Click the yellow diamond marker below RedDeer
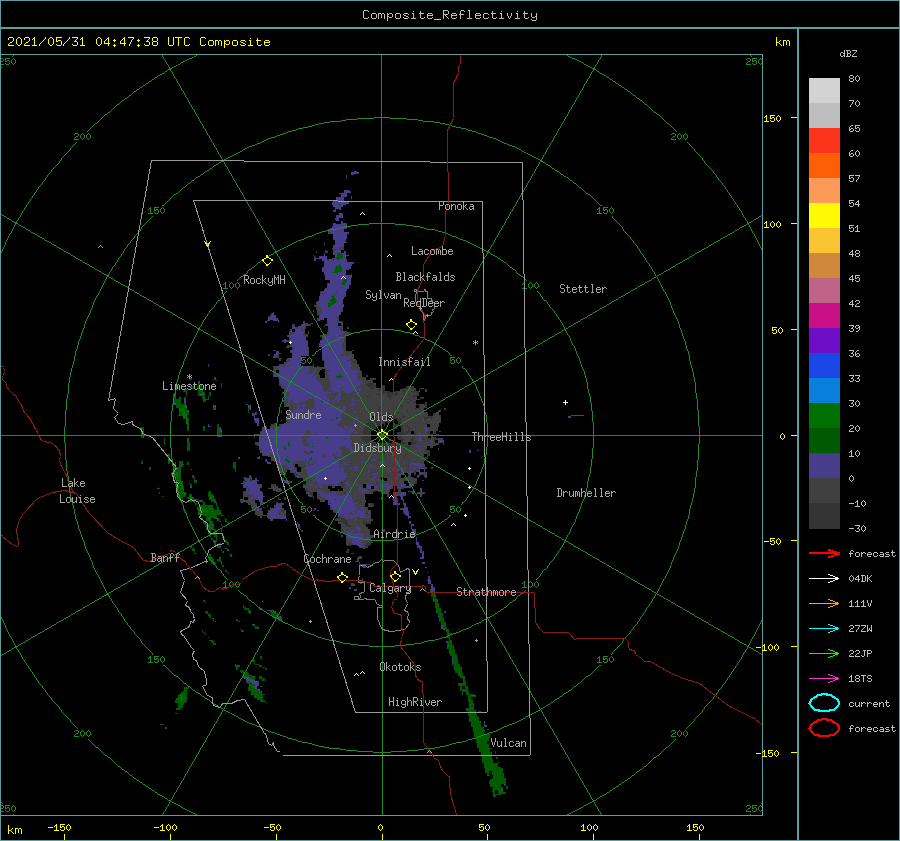Screen dimensions: 900x841 (x=411, y=325)
